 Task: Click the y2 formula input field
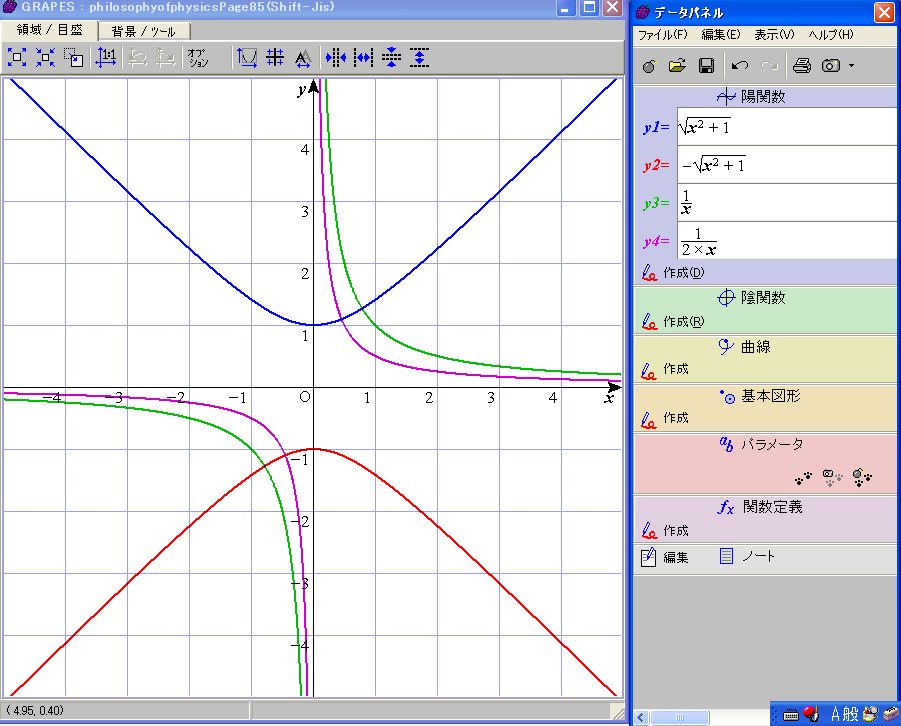pos(786,165)
